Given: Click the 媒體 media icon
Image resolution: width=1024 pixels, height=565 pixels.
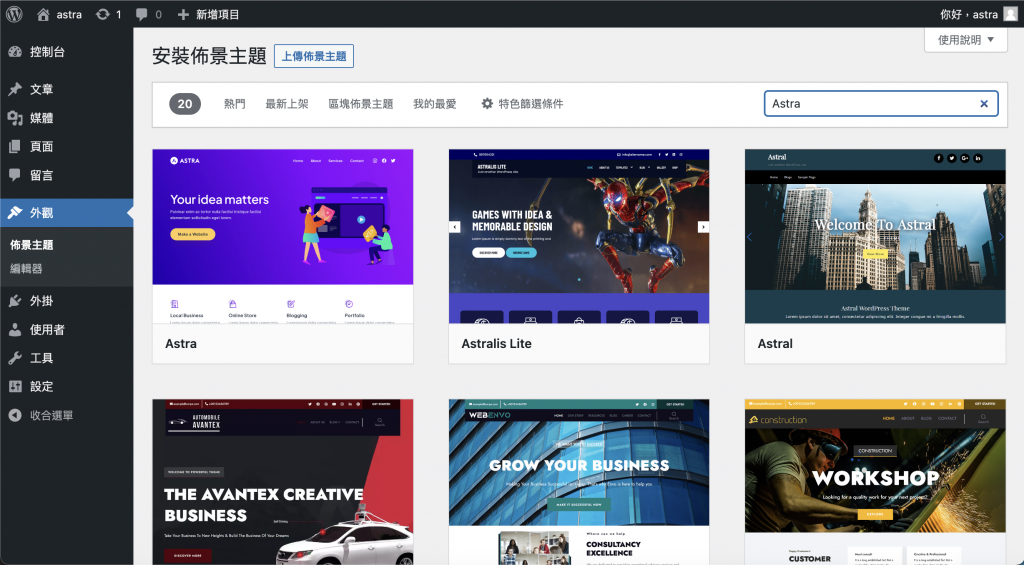Looking at the screenshot, I should point(15,118).
